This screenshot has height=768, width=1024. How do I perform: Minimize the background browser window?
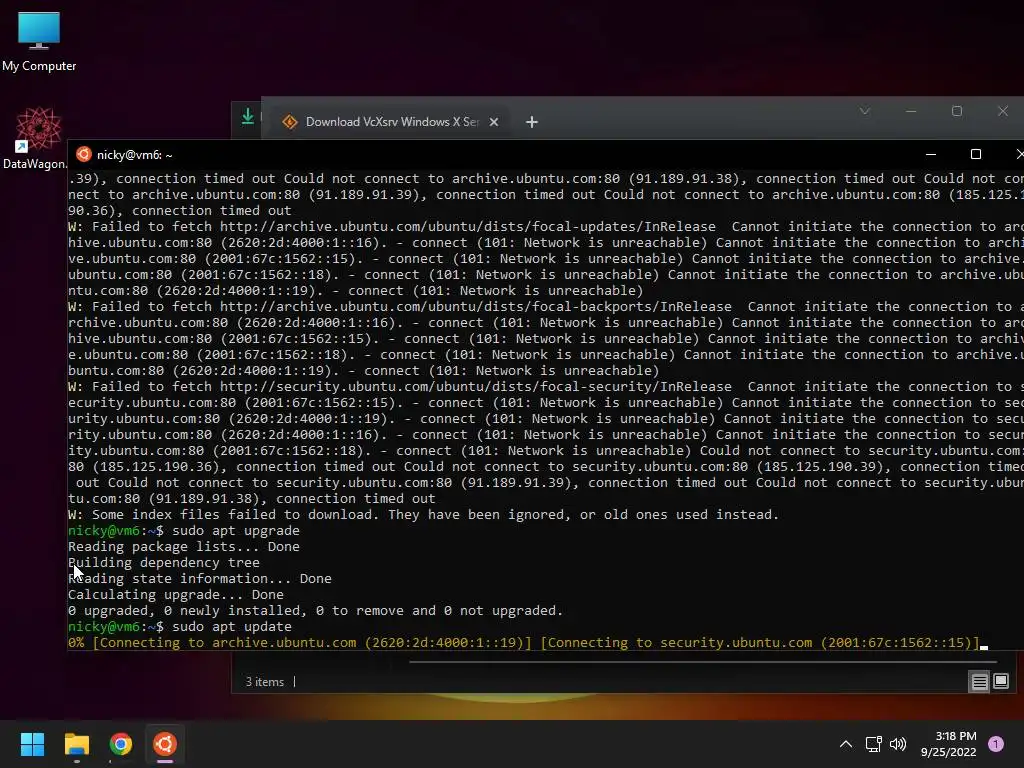[911, 111]
